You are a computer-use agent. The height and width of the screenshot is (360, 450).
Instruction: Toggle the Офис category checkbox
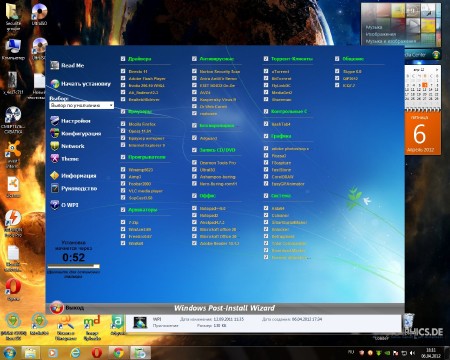194,196
